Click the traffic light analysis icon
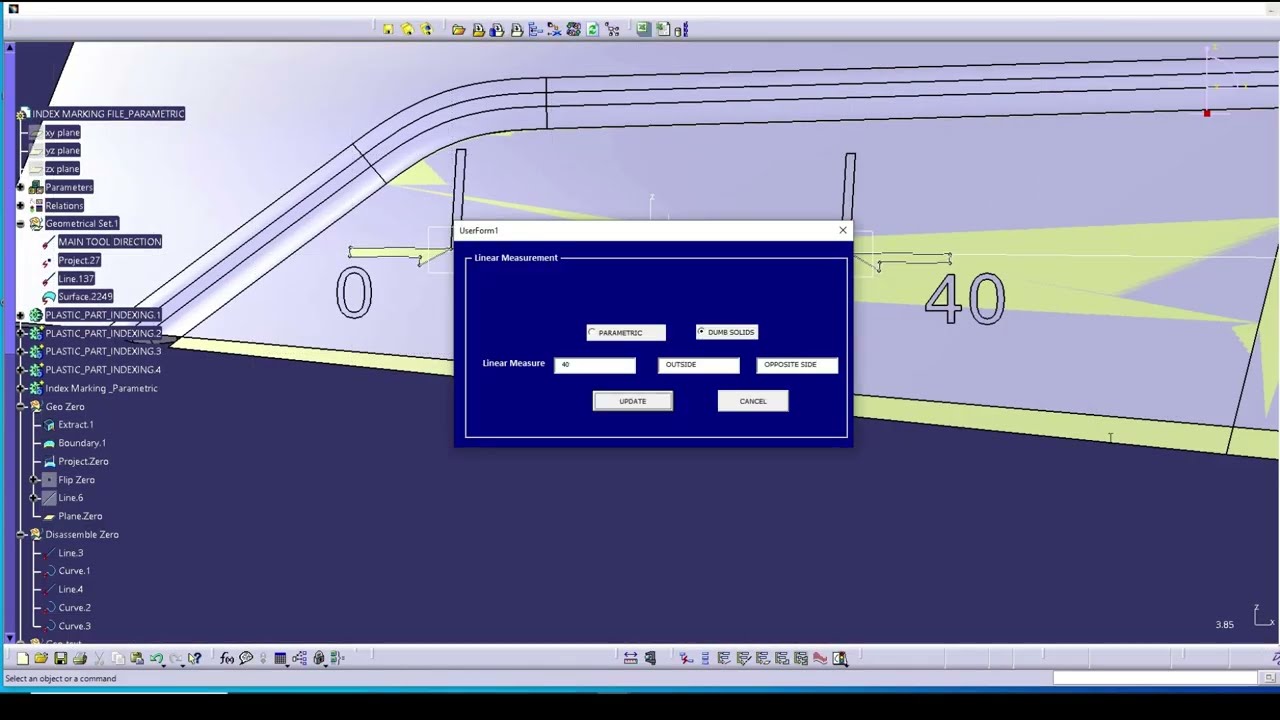The image size is (1280, 720). coord(839,658)
